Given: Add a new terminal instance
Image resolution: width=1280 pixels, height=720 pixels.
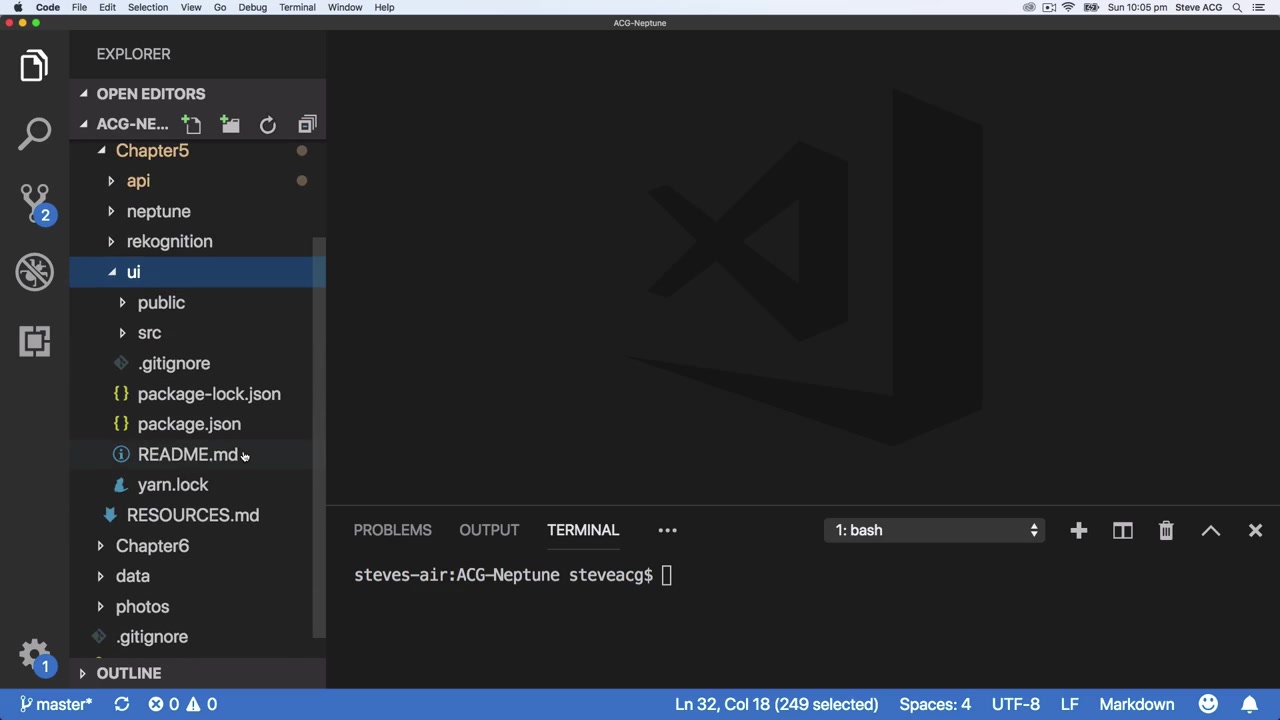Looking at the screenshot, I should coord(1078,530).
